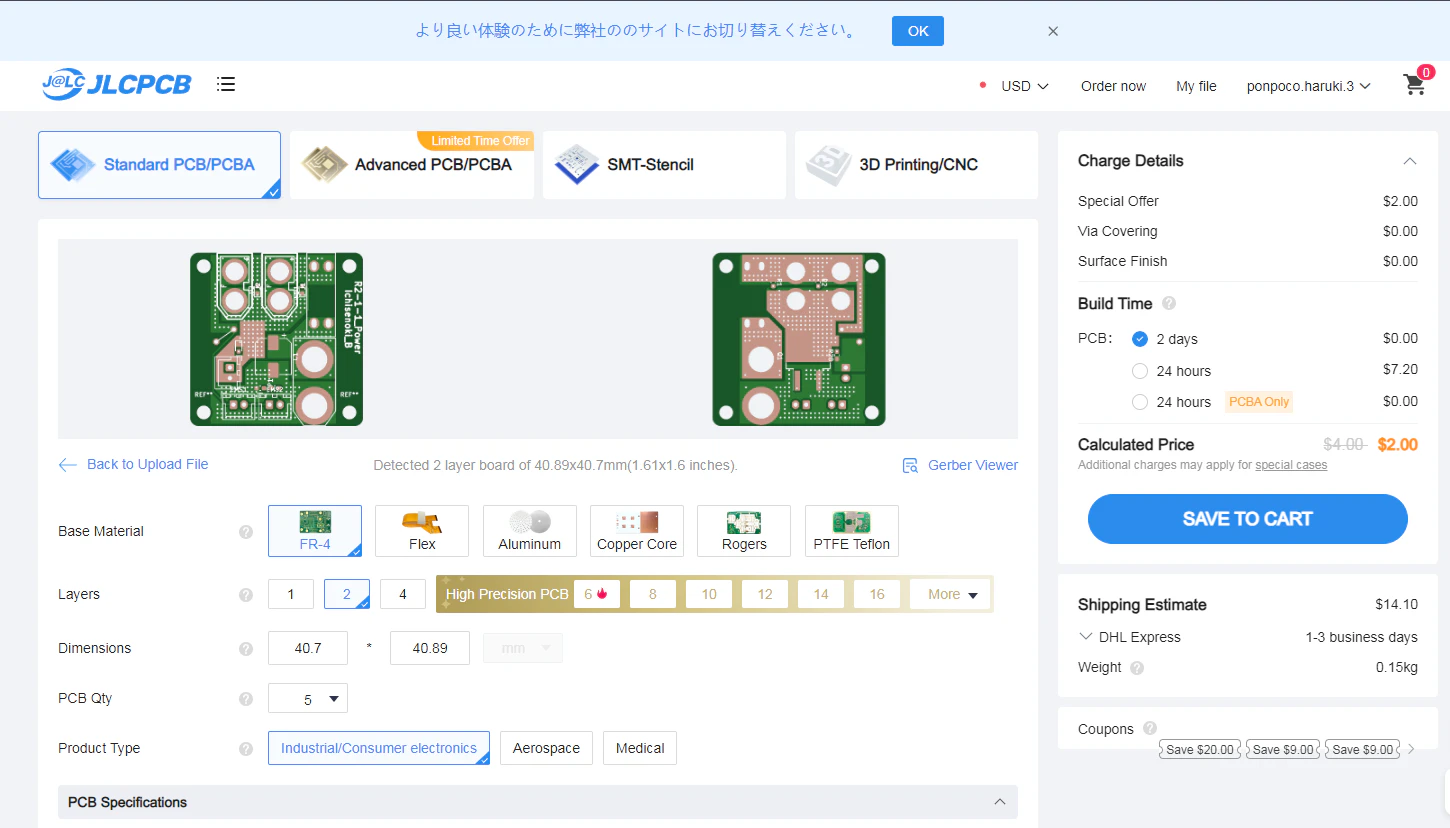Close the Japanese site banner

coord(1053,31)
